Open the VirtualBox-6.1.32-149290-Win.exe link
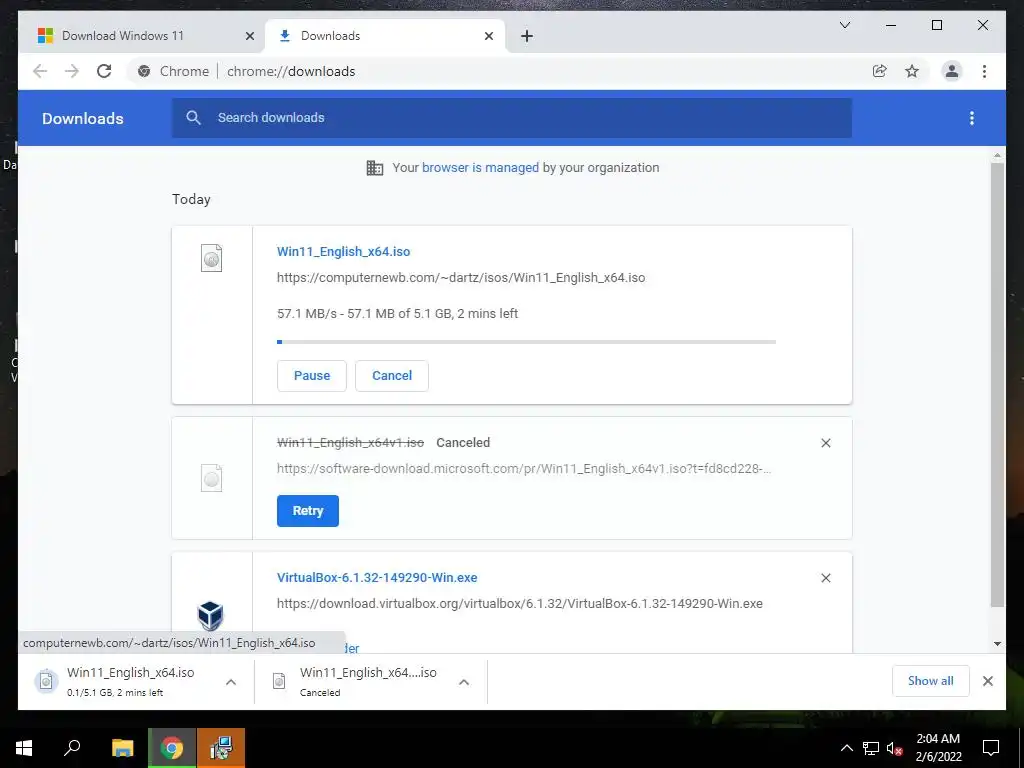The width and height of the screenshot is (1024, 768). pyautogui.click(x=377, y=577)
